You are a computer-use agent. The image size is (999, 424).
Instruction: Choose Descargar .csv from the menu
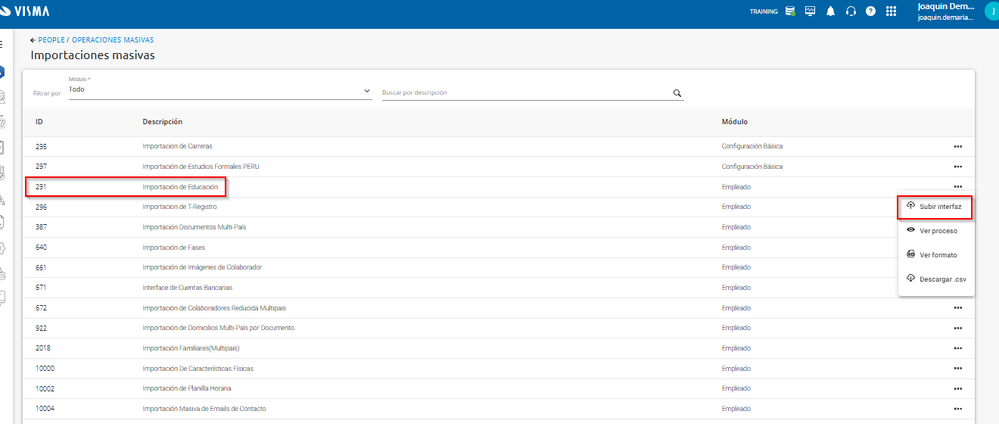pos(935,279)
